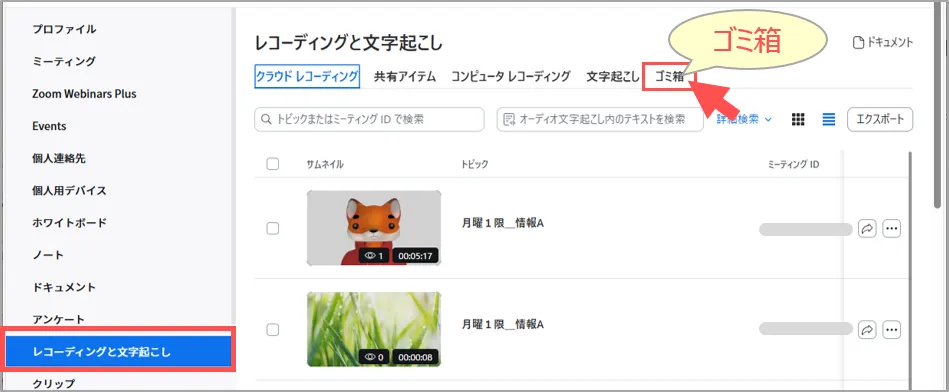Viewport: 949px width, 392px height.
Task: Go to 個人用デバイス in sidebar
Action: pyautogui.click(x=69, y=191)
